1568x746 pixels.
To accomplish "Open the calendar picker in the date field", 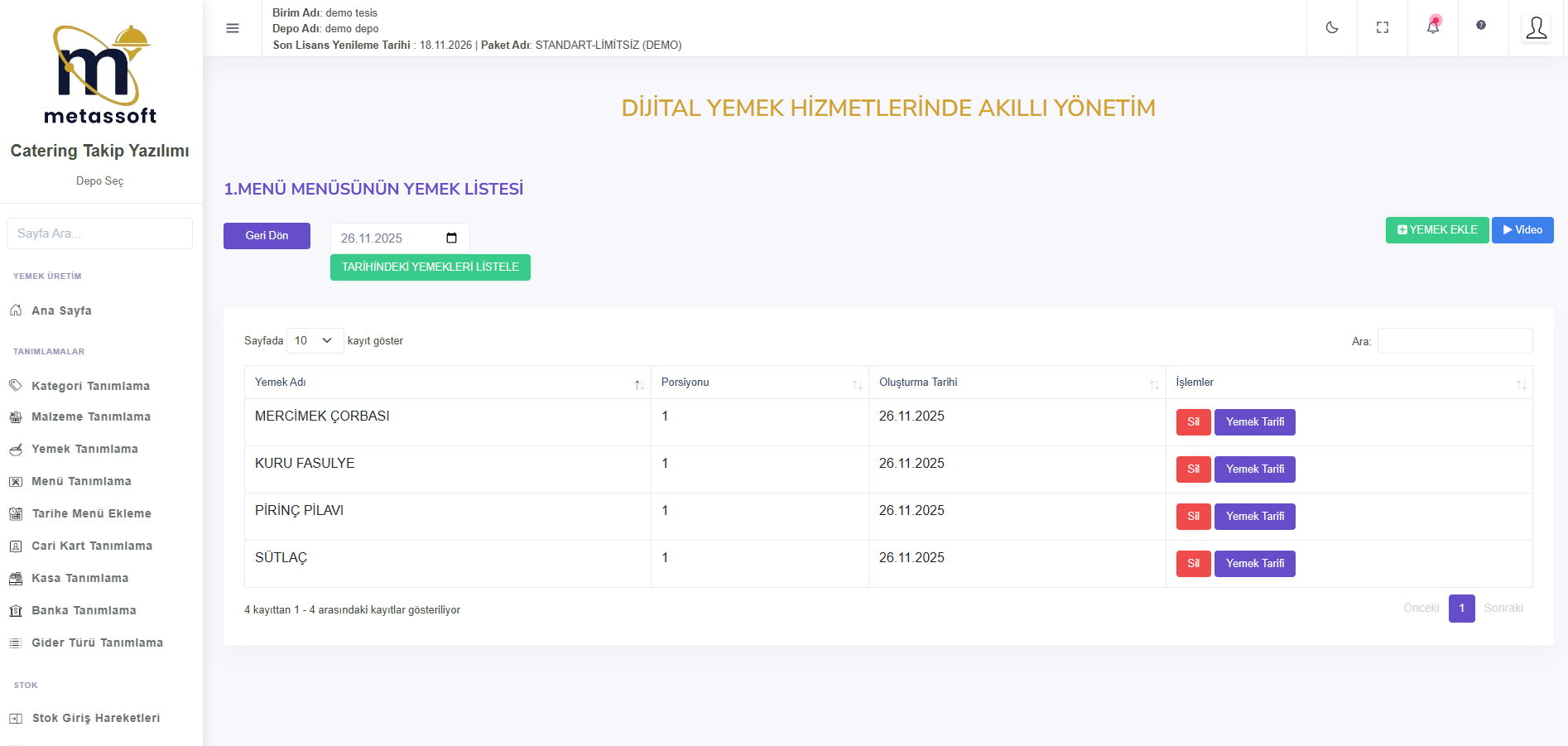I will (451, 238).
